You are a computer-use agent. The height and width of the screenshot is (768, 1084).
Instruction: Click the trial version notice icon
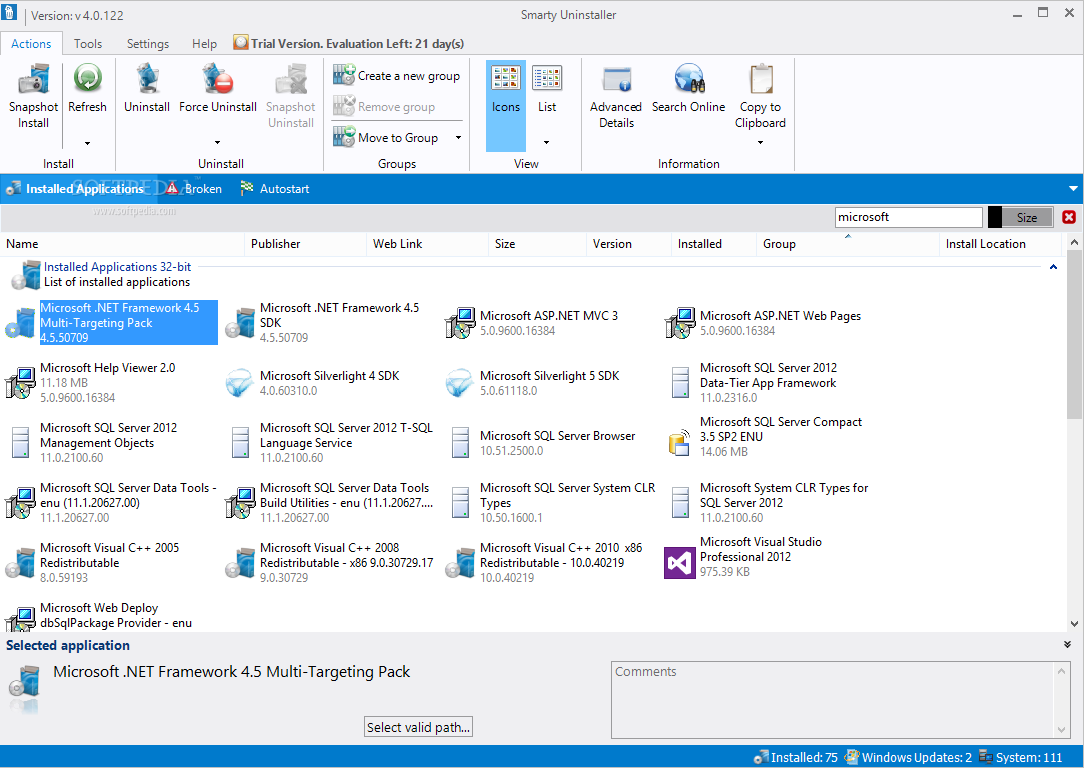click(x=241, y=43)
